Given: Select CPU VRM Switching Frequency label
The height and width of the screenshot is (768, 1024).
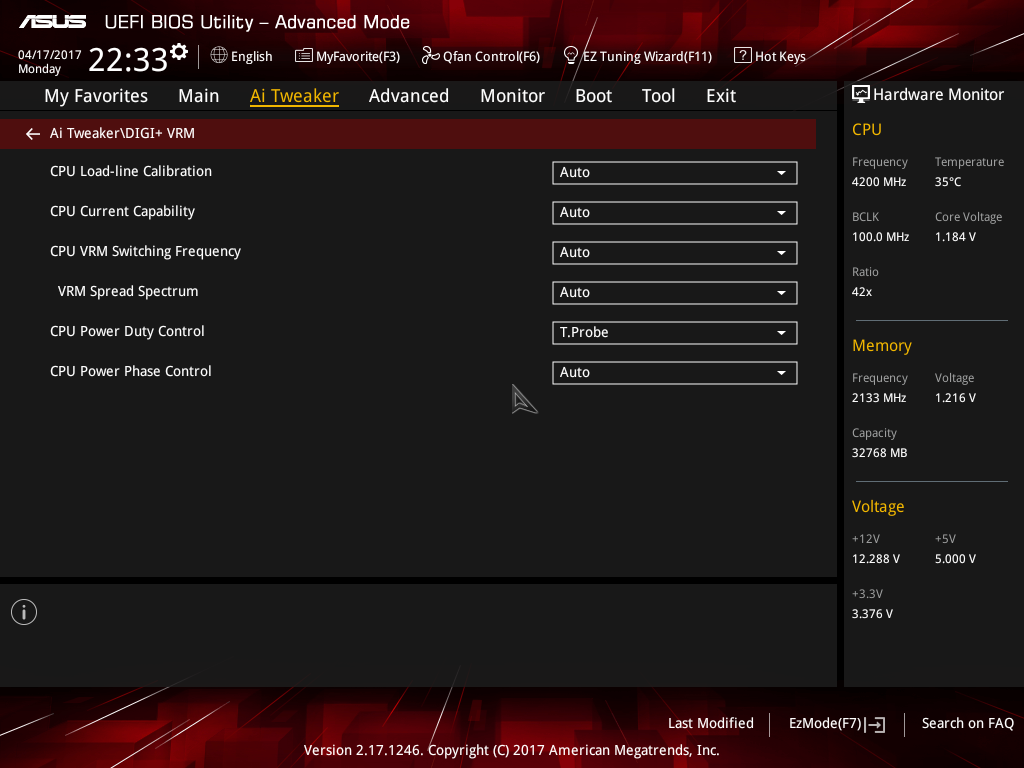Looking at the screenshot, I should (x=146, y=251).
